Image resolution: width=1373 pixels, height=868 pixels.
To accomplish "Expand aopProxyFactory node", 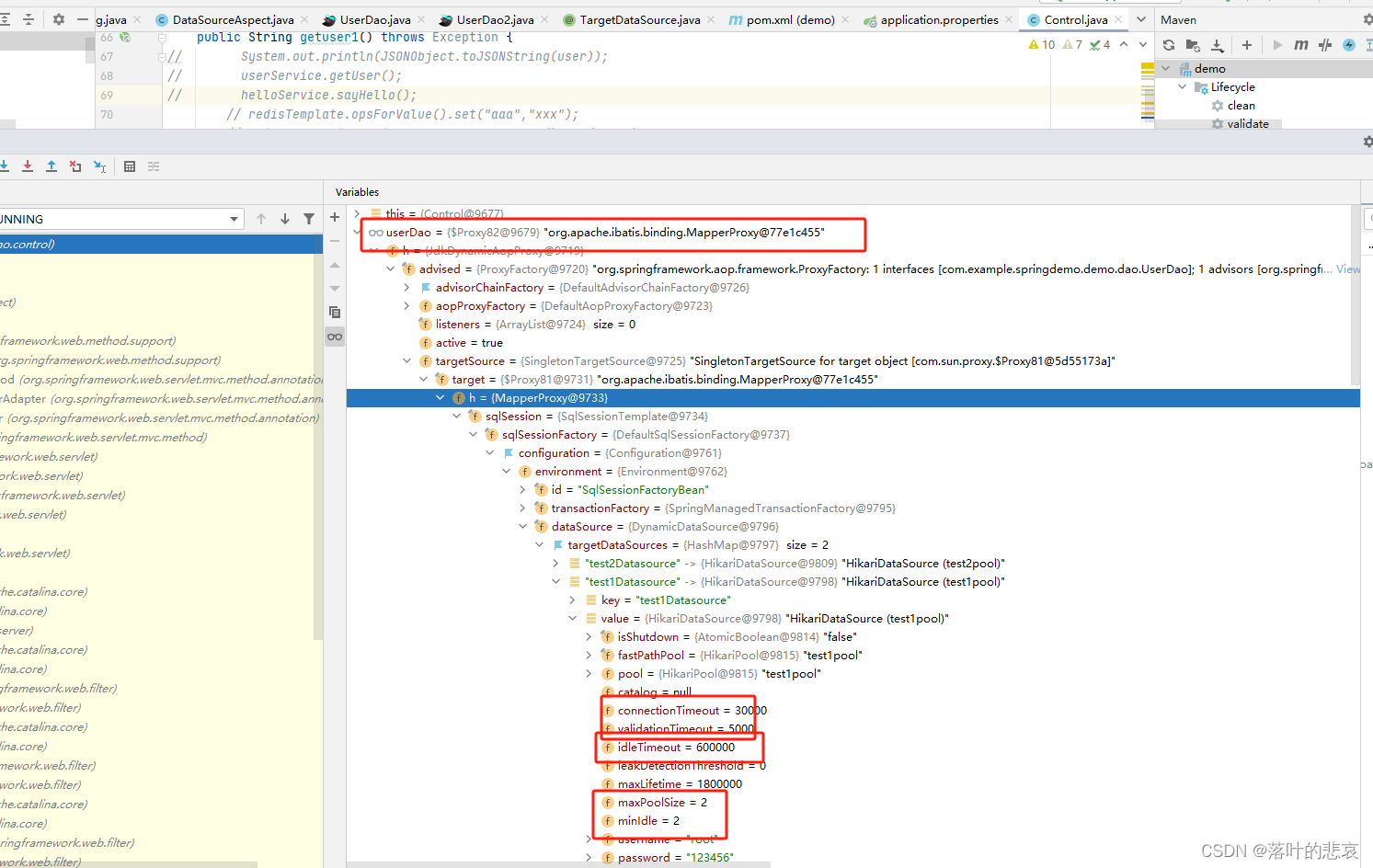I will coord(406,305).
